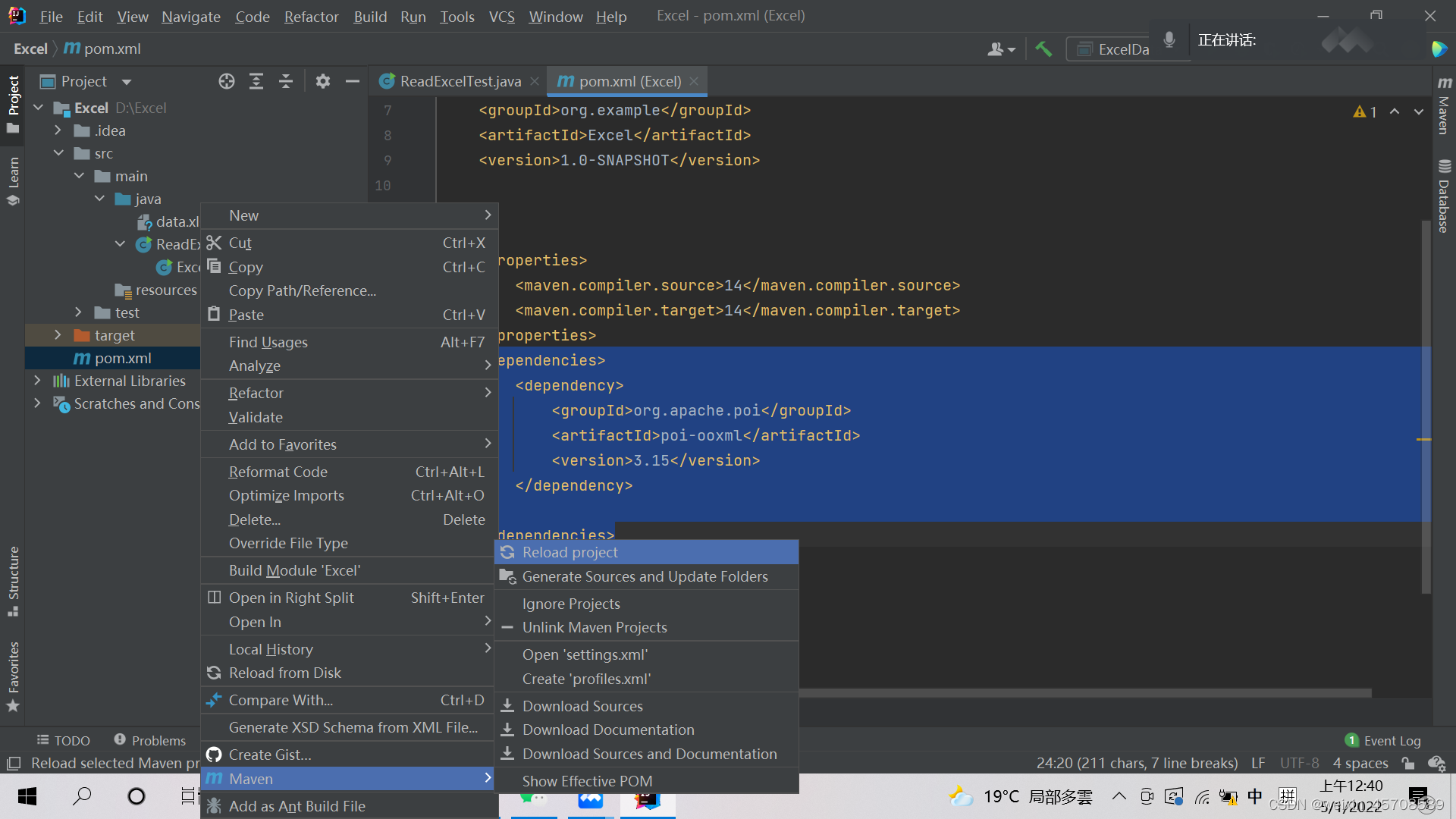
Task: Select opened file with the crosshair locate icon
Action: click(x=226, y=81)
